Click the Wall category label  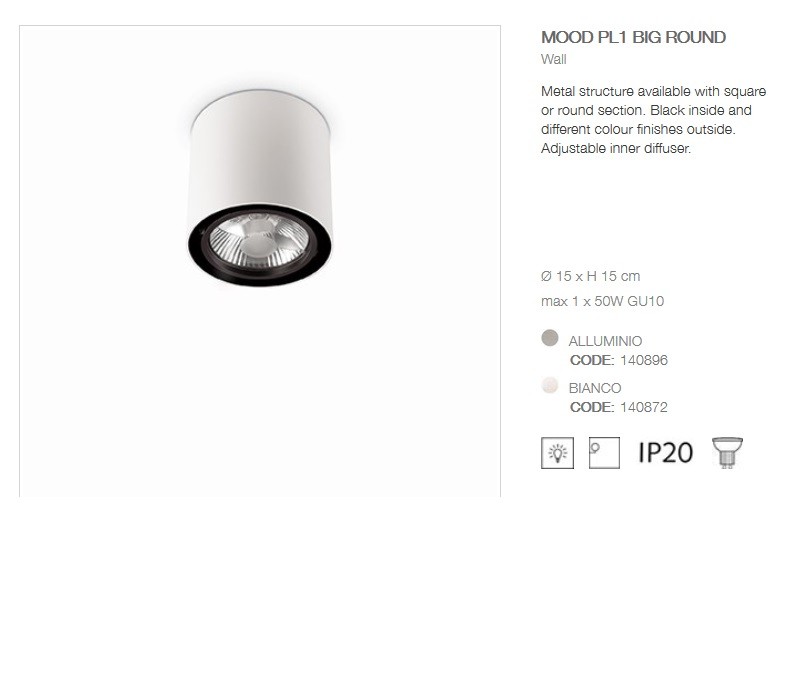pos(553,59)
